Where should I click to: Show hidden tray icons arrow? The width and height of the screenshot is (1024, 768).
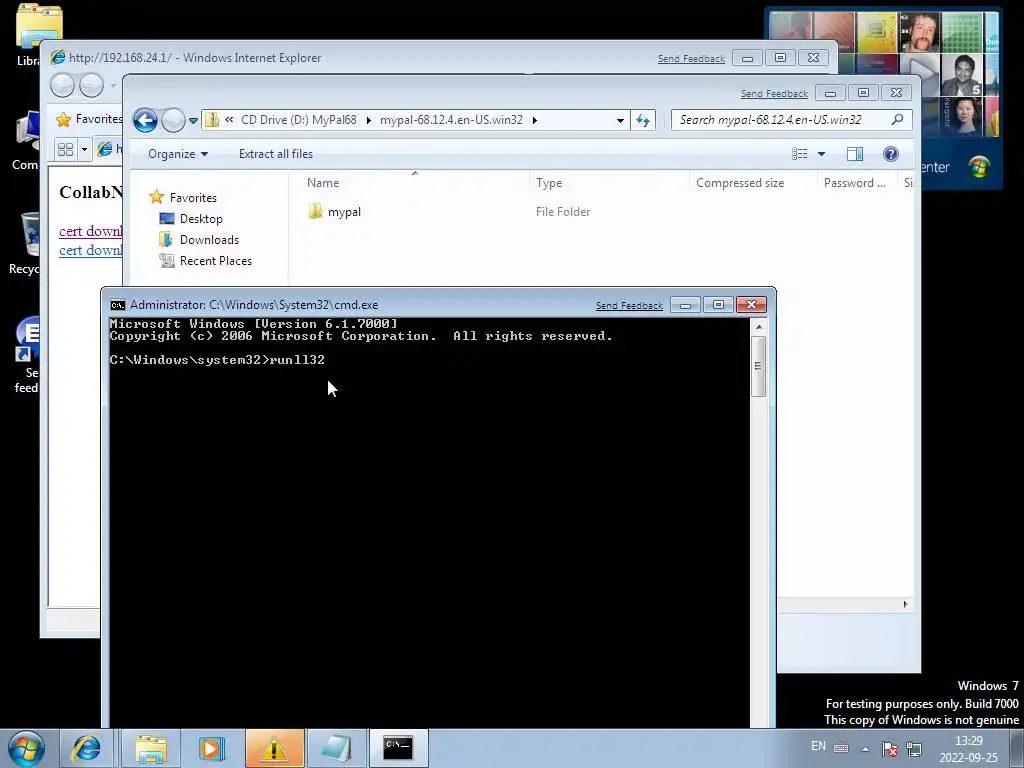point(865,749)
